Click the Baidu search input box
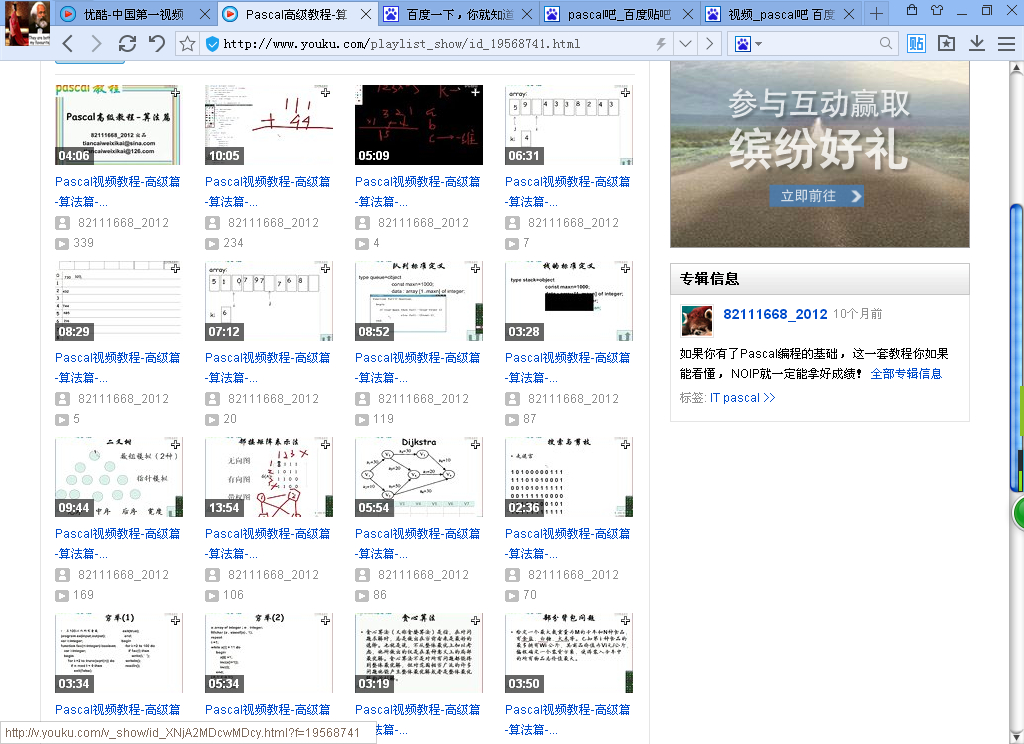This screenshot has height=744, width=1024. point(820,44)
